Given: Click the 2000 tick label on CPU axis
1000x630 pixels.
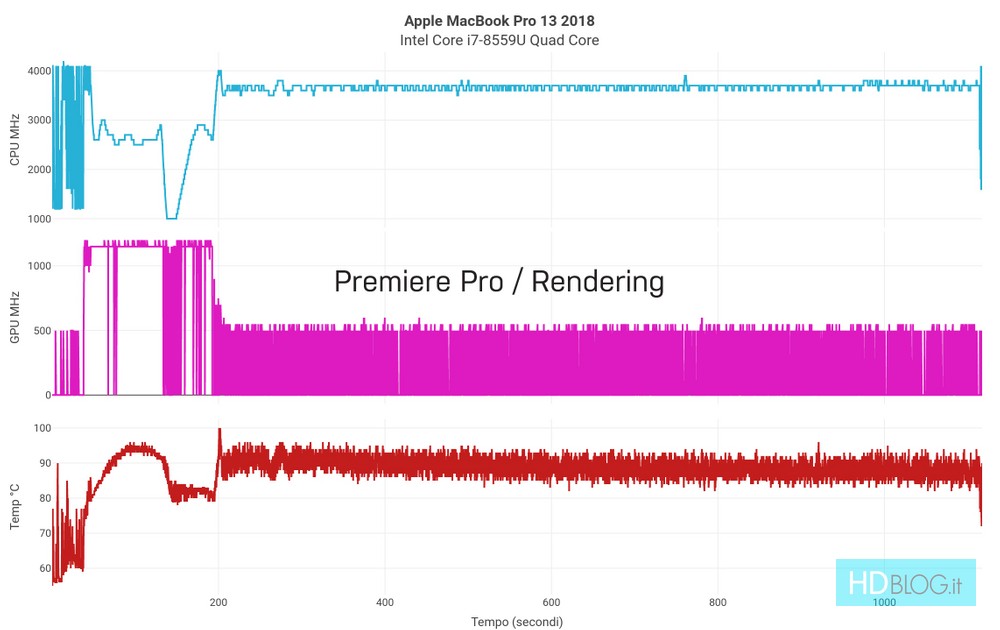Looking at the screenshot, I should [x=41, y=169].
